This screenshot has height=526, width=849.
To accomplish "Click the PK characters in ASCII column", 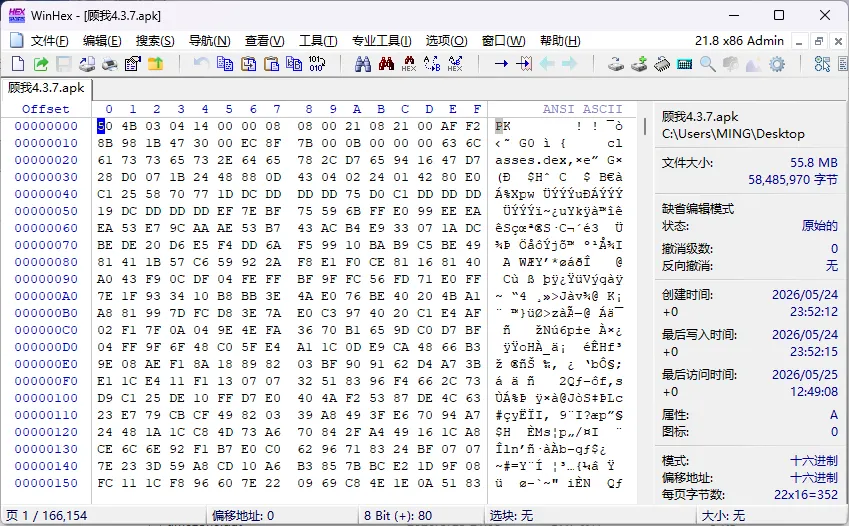I will point(503,126).
